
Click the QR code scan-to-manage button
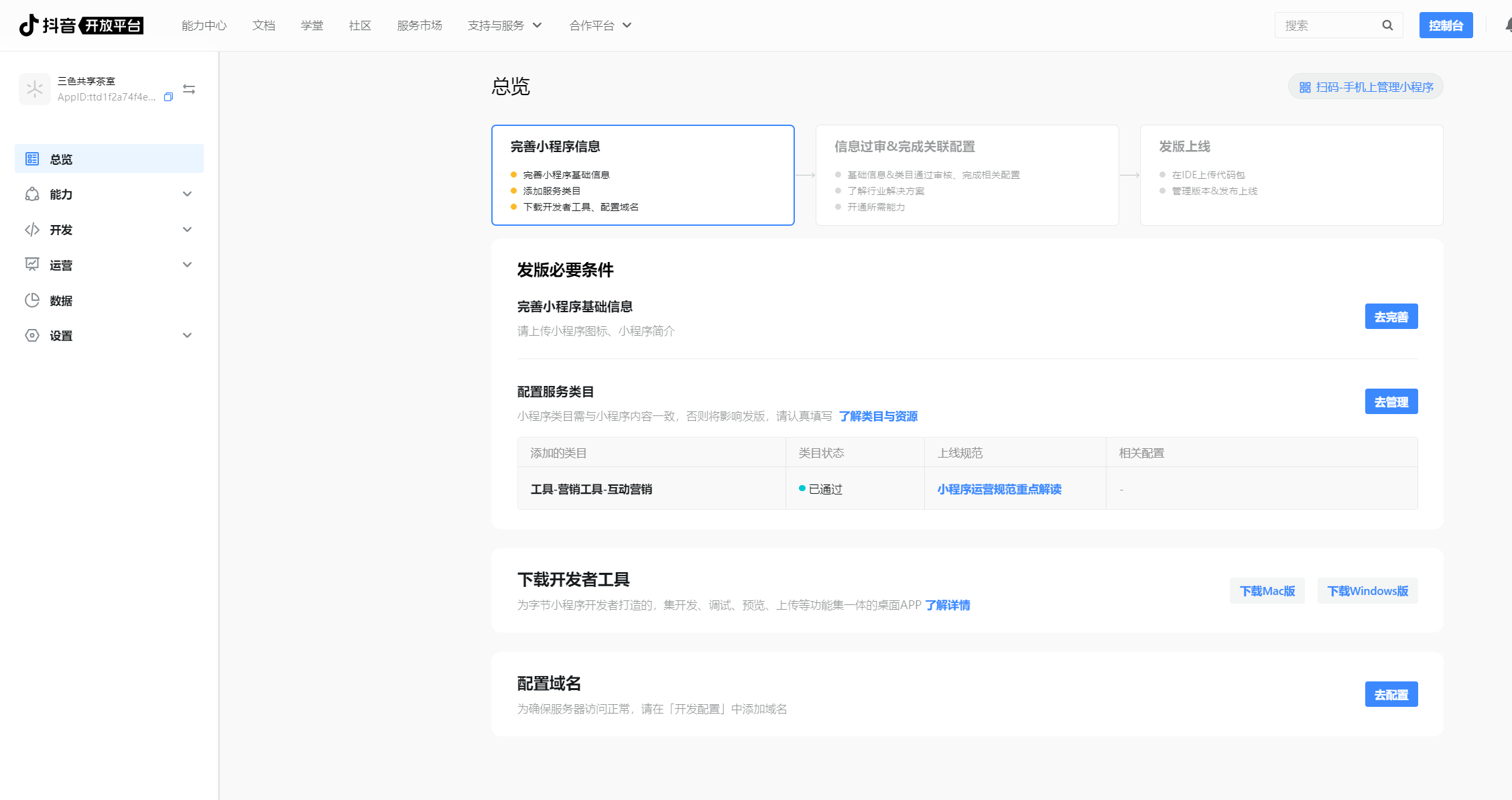click(x=1365, y=87)
